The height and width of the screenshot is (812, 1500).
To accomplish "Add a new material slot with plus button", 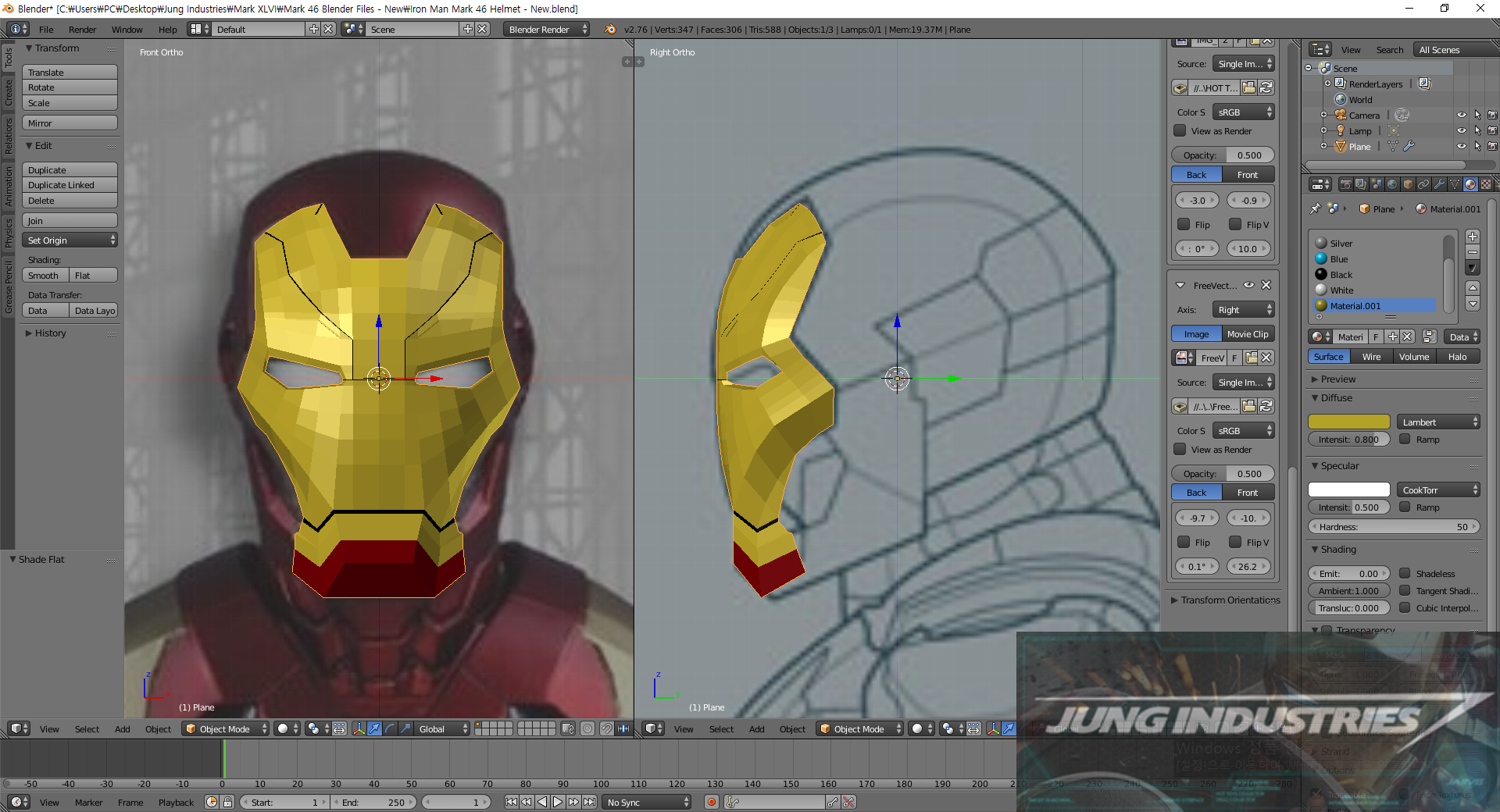I will coord(1473,237).
